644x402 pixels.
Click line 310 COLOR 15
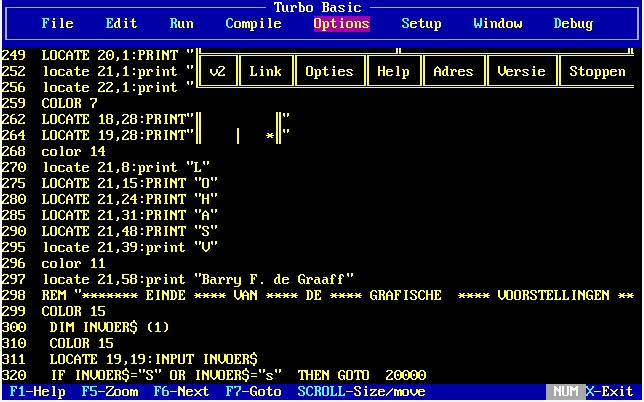pyautogui.click(x=58, y=344)
